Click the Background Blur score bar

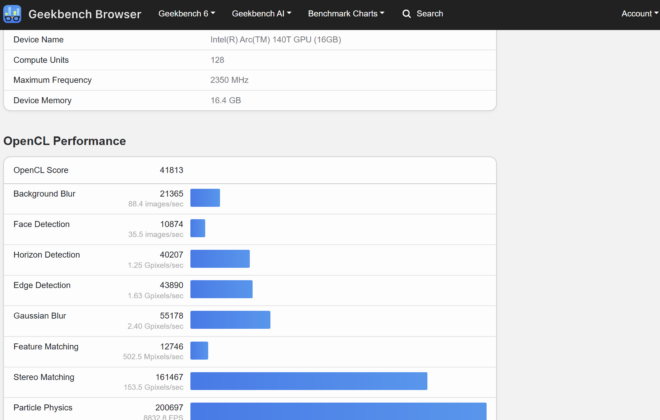point(205,198)
